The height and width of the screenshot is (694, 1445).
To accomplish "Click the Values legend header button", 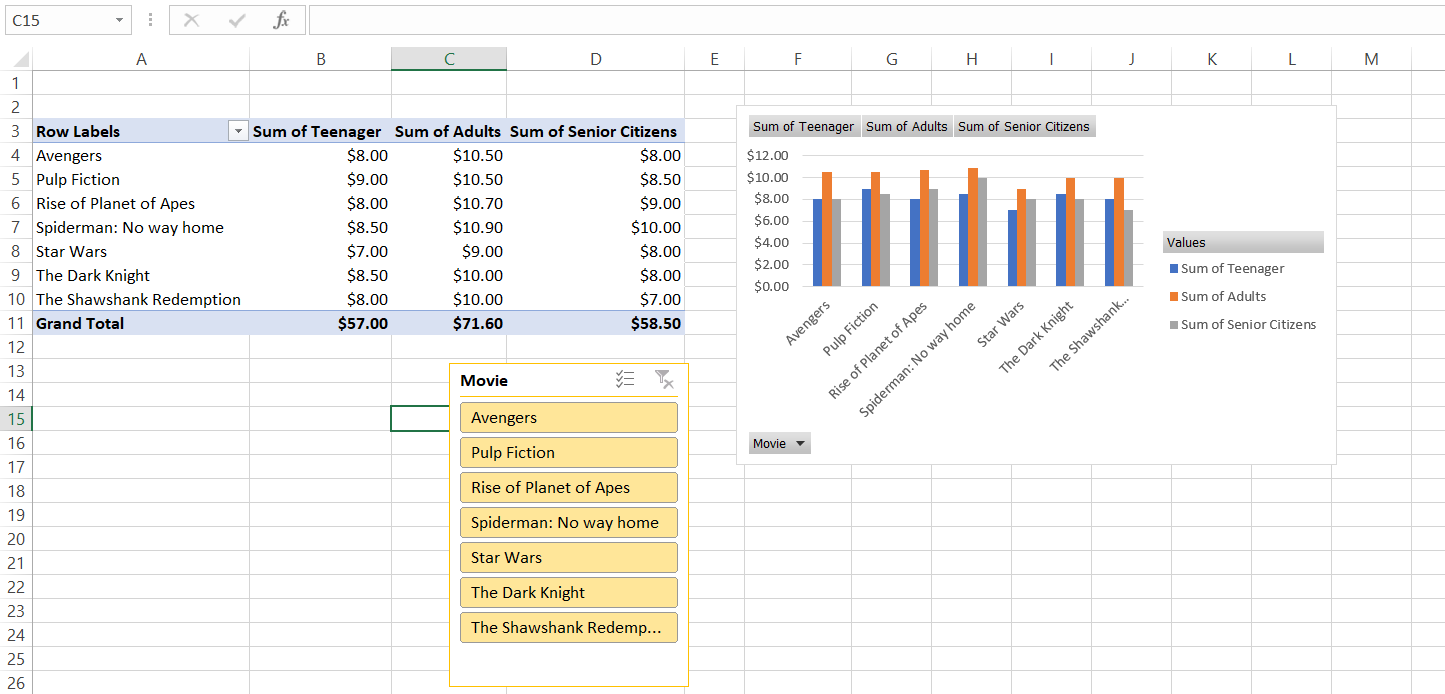I will (1243, 242).
